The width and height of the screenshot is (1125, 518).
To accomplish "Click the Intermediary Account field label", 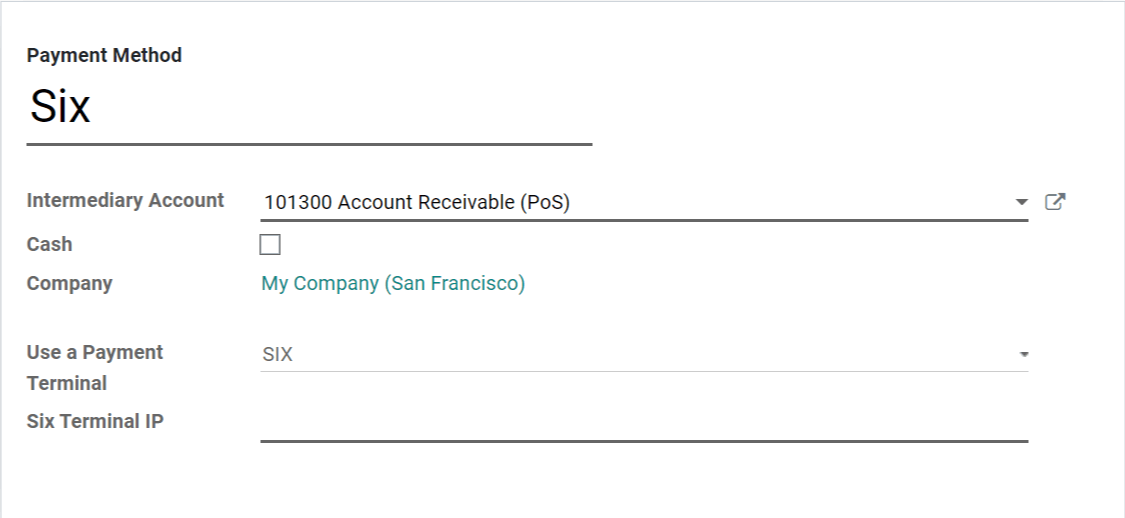I will click(125, 200).
